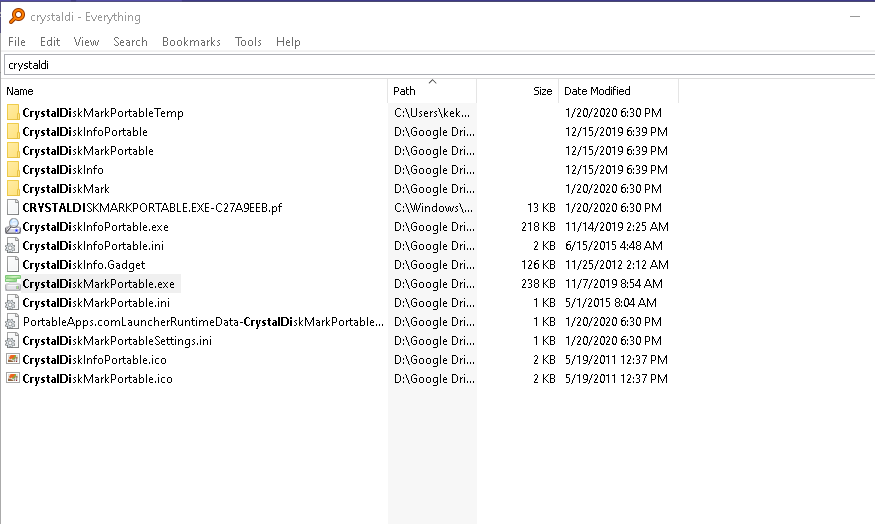Click the CrystalDiskMarkPortableTemp folder icon

(x=13, y=113)
